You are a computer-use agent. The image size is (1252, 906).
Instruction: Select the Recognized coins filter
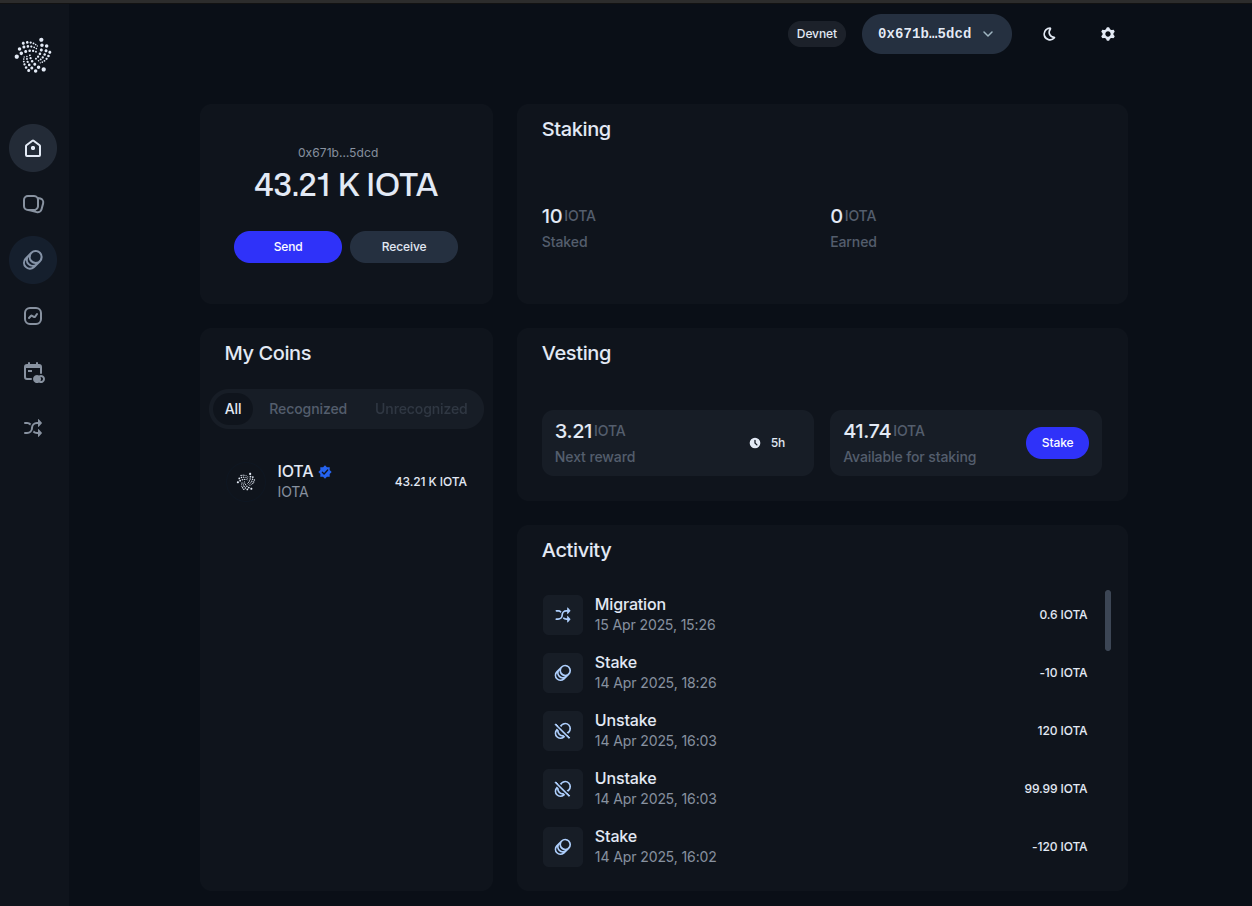(307, 408)
